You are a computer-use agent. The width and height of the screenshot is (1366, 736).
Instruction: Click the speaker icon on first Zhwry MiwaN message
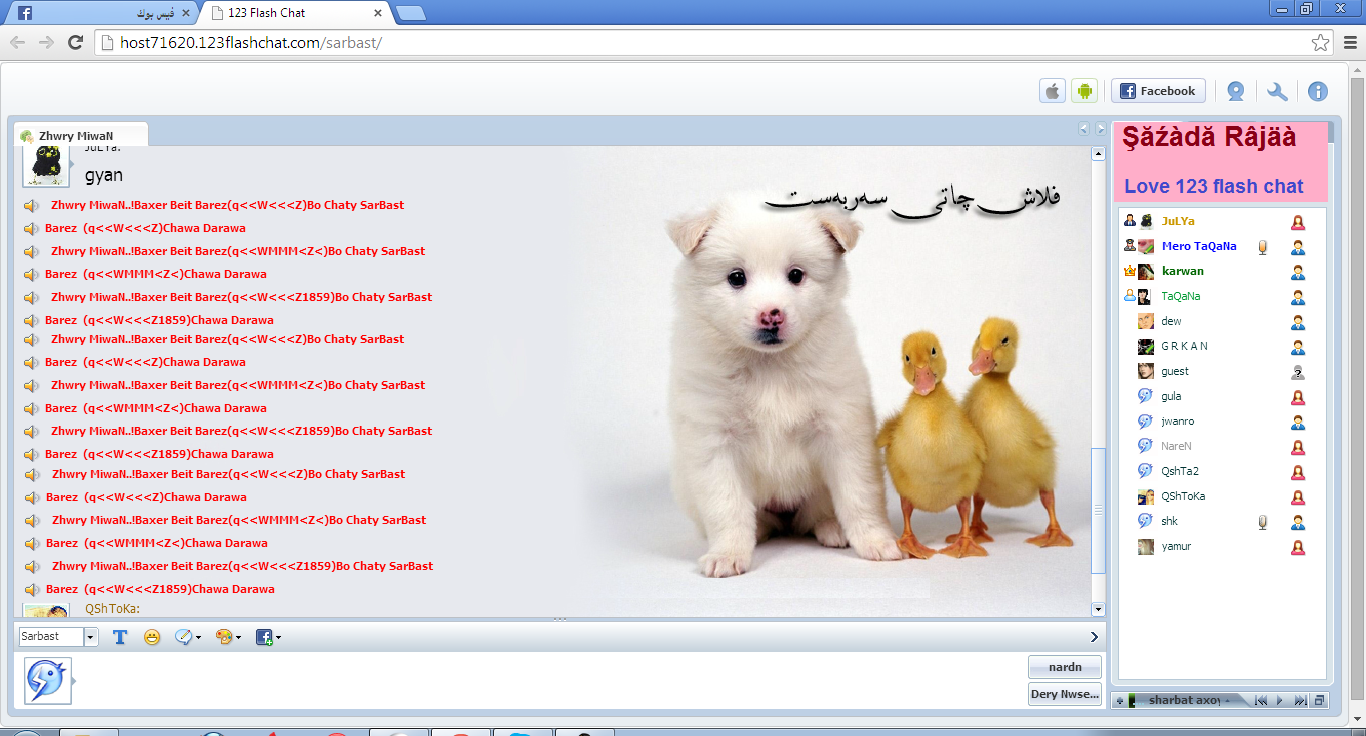click(x=32, y=205)
